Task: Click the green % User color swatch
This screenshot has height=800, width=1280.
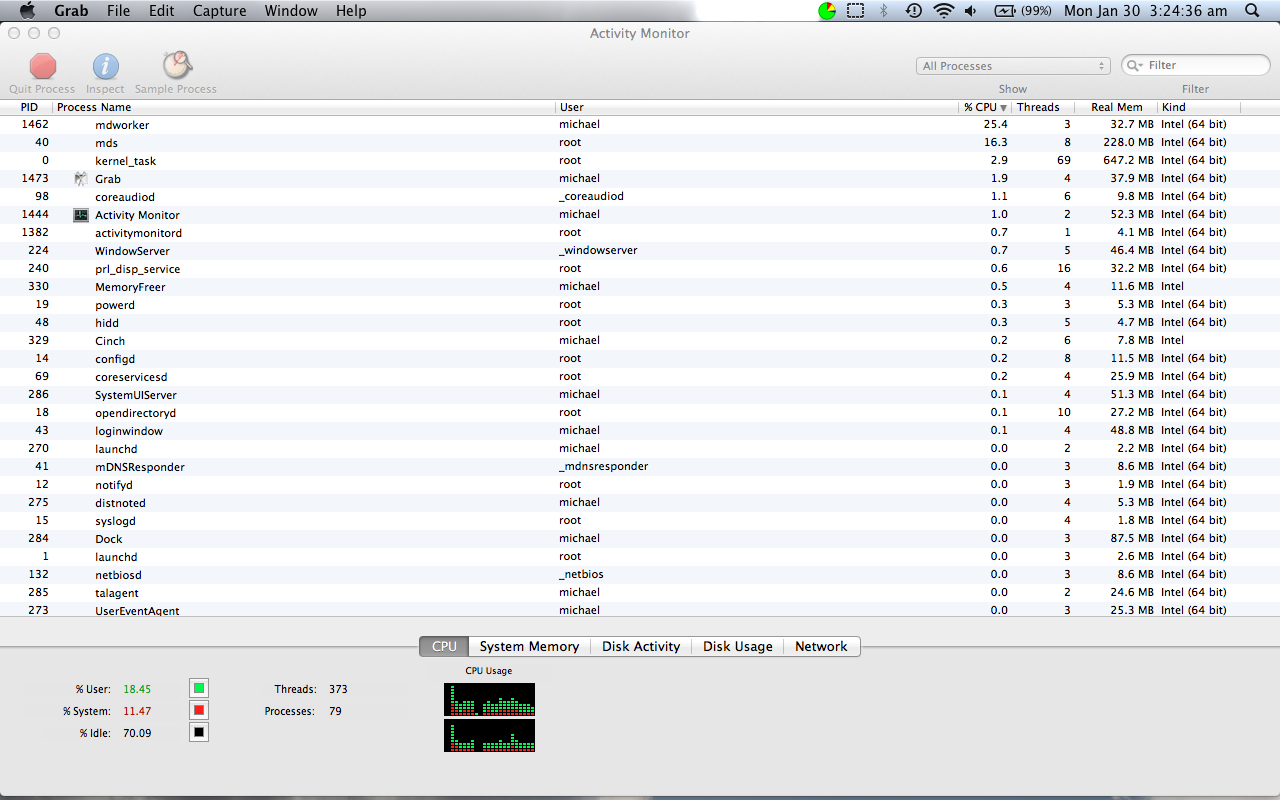Action: tap(199, 688)
